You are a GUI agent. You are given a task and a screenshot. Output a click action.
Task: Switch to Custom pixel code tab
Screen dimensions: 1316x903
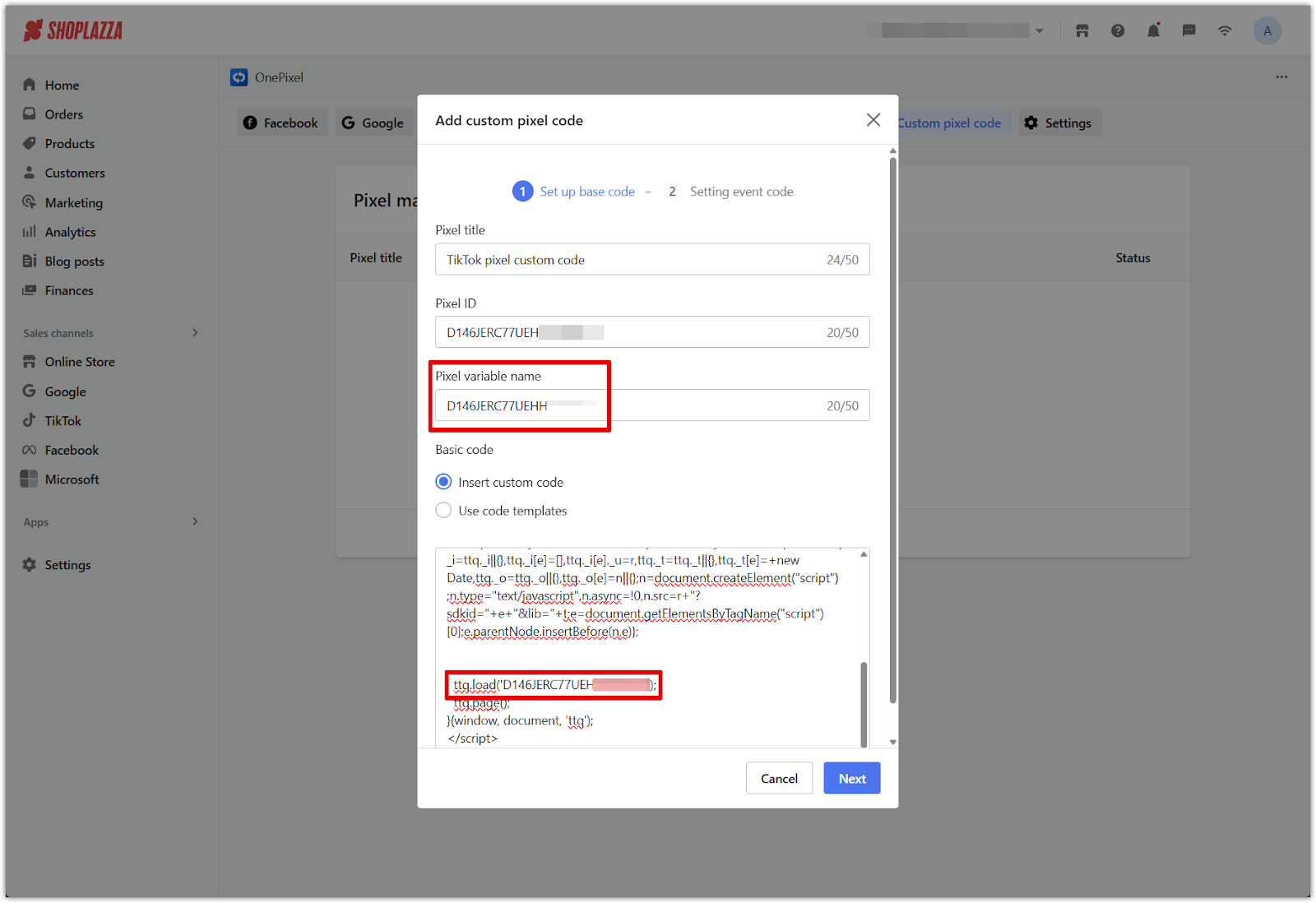coord(949,123)
